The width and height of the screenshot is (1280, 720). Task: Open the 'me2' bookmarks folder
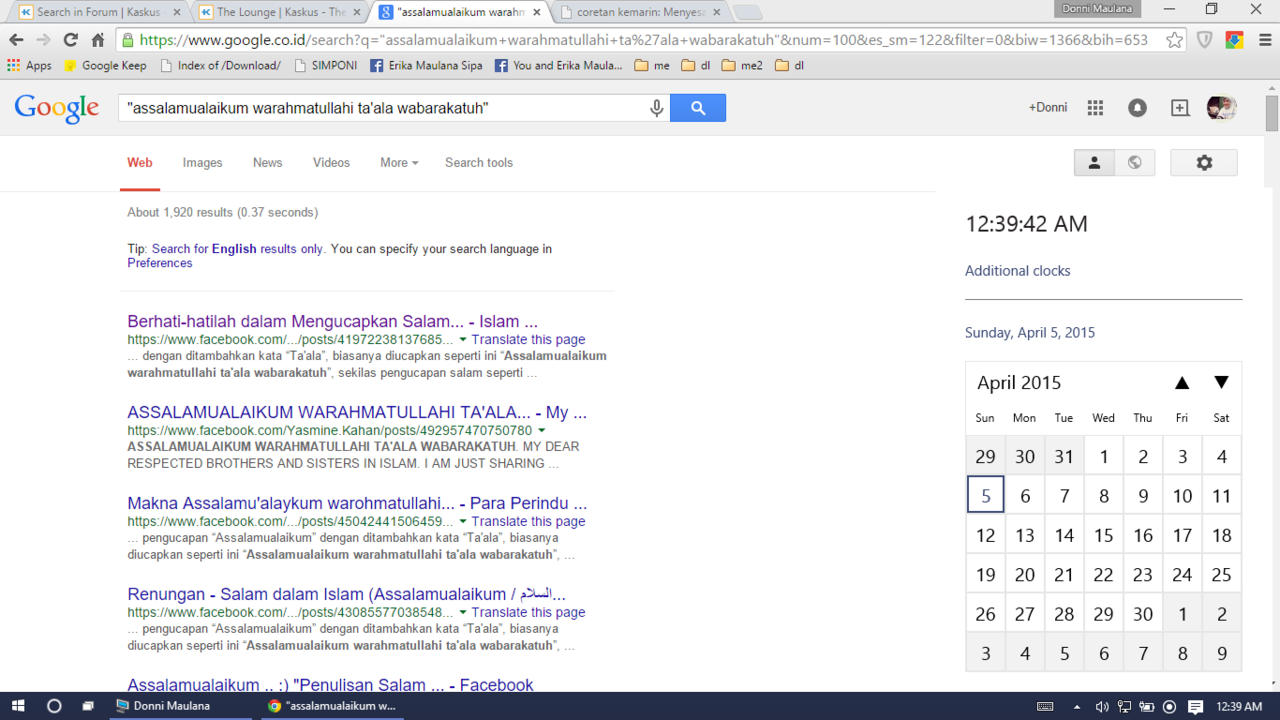click(x=742, y=65)
